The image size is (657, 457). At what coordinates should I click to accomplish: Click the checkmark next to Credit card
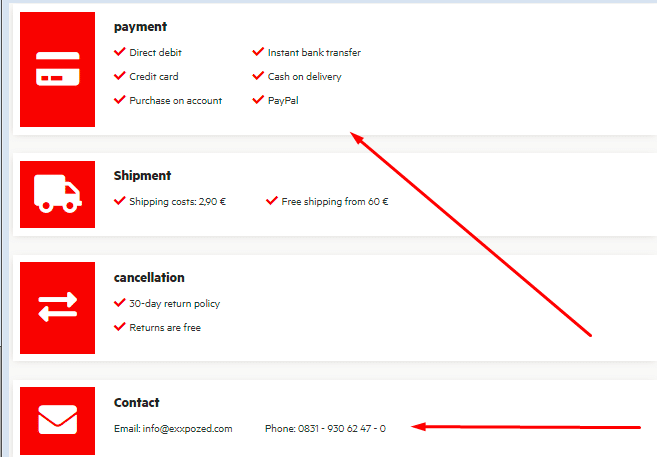coord(120,76)
